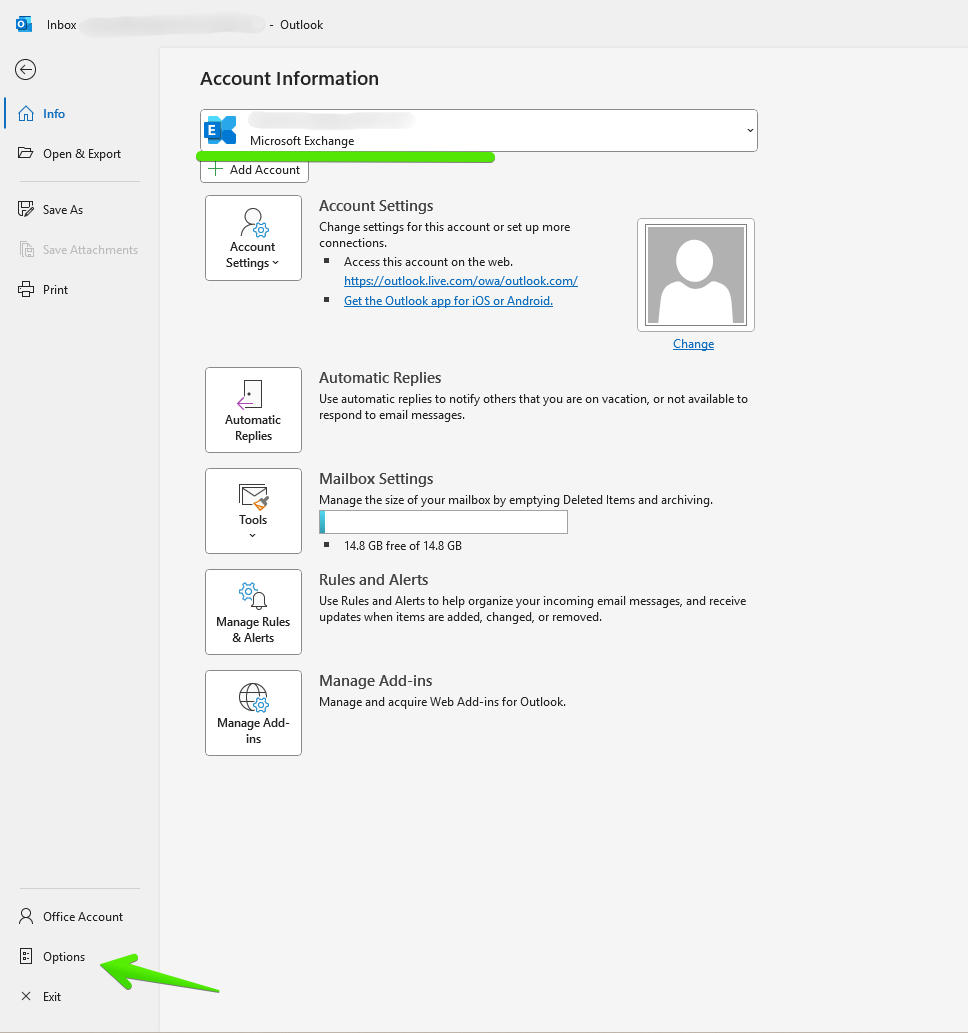Click the plus icon on Add Account
The height and width of the screenshot is (1033, 968).
coord(215,169)
